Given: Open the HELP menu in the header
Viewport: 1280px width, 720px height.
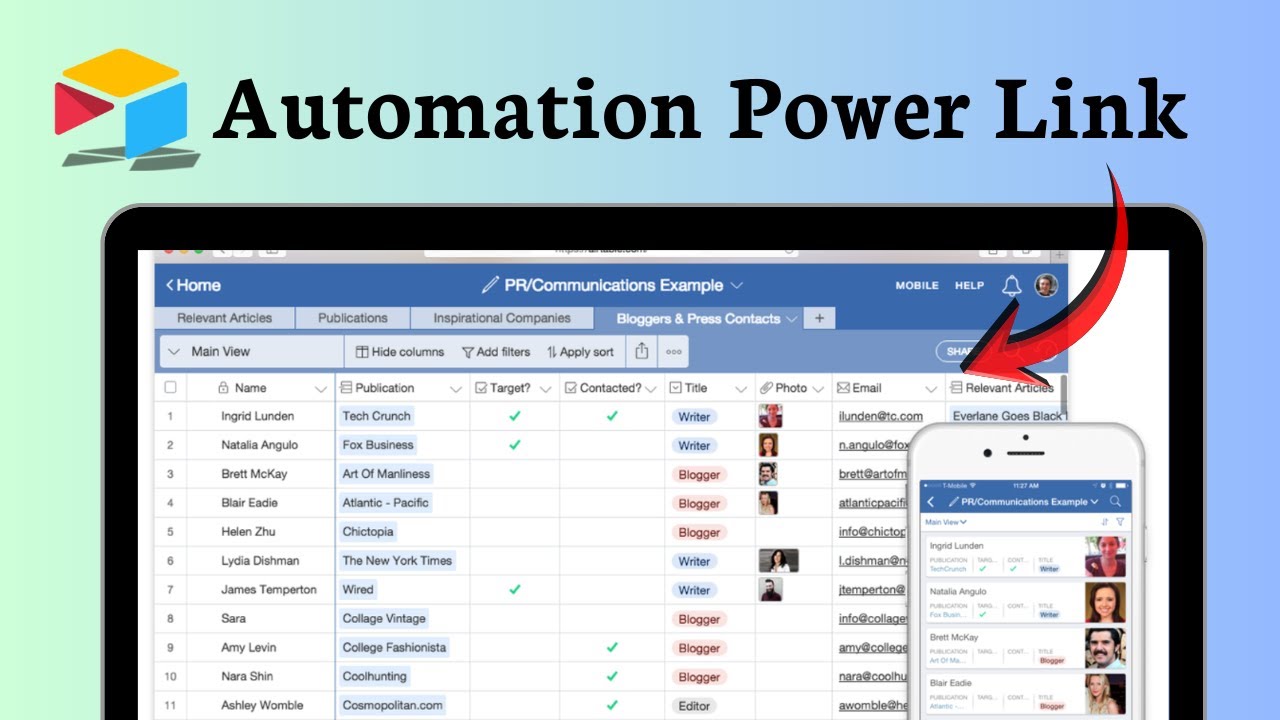Looking at the screenshot, I should click(x=969, y=286).
